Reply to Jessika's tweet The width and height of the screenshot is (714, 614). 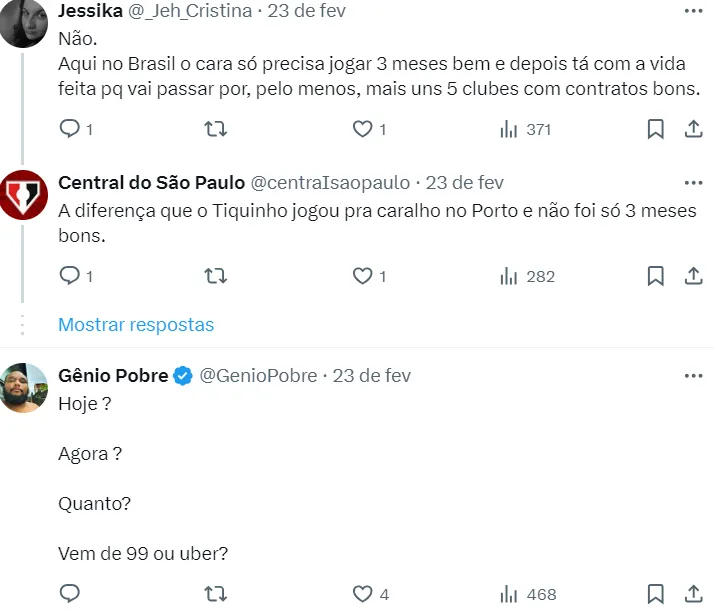[69, 129]
